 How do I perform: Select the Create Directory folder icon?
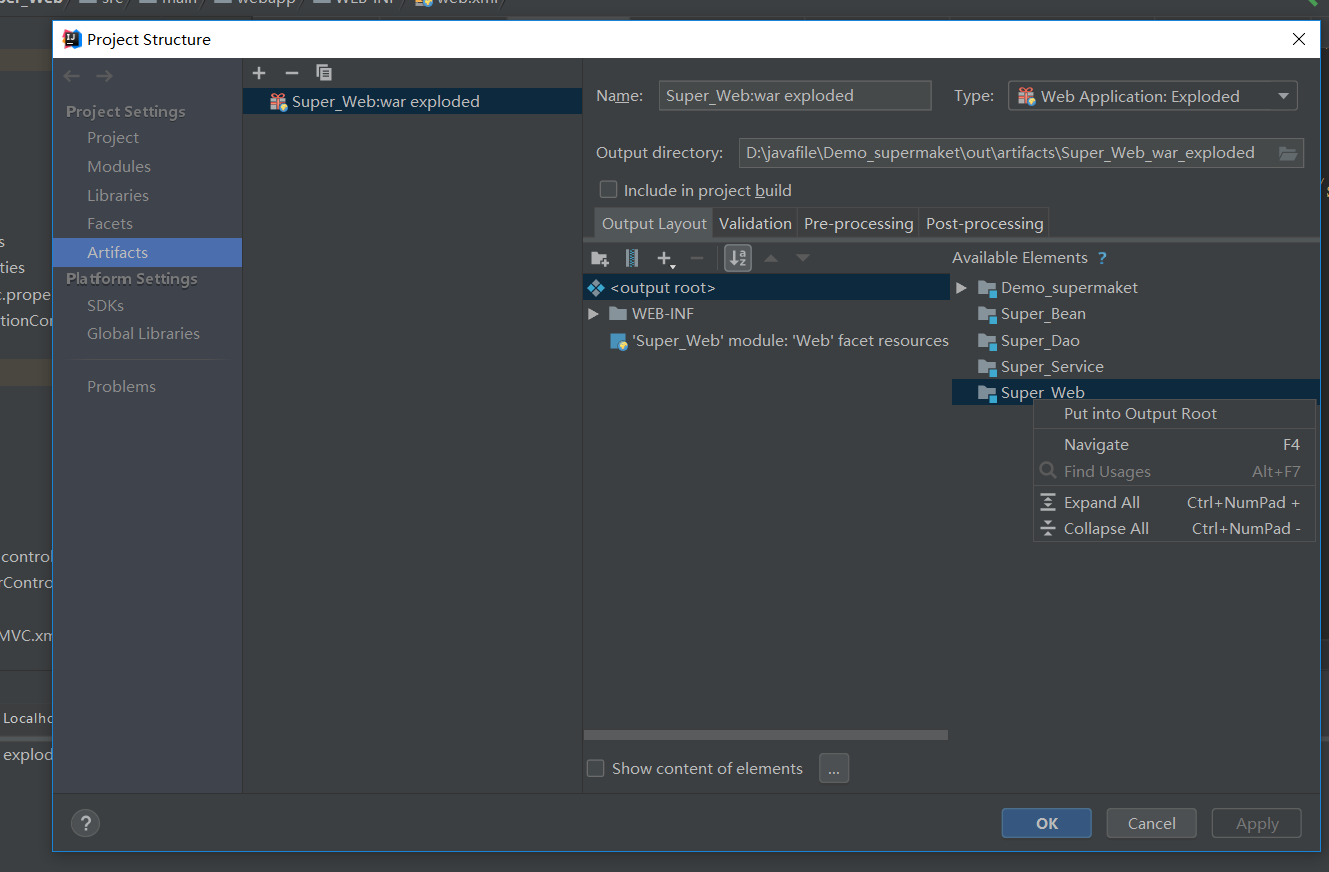tap(599, 258)
